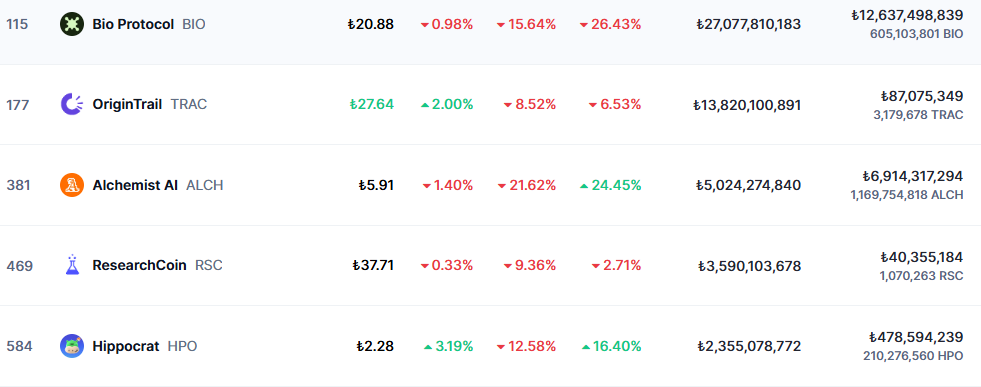Click Hippocrat's 3.19% hourly change

point(449,346)
